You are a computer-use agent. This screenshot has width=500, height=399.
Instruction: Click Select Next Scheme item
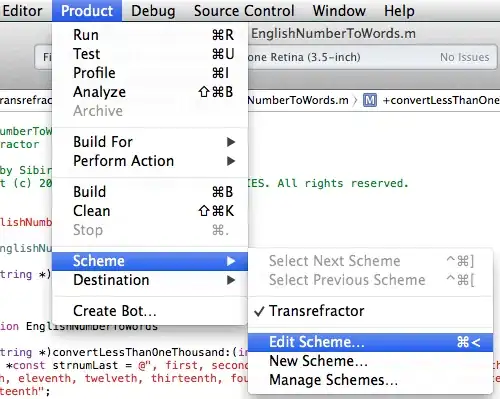370,261
